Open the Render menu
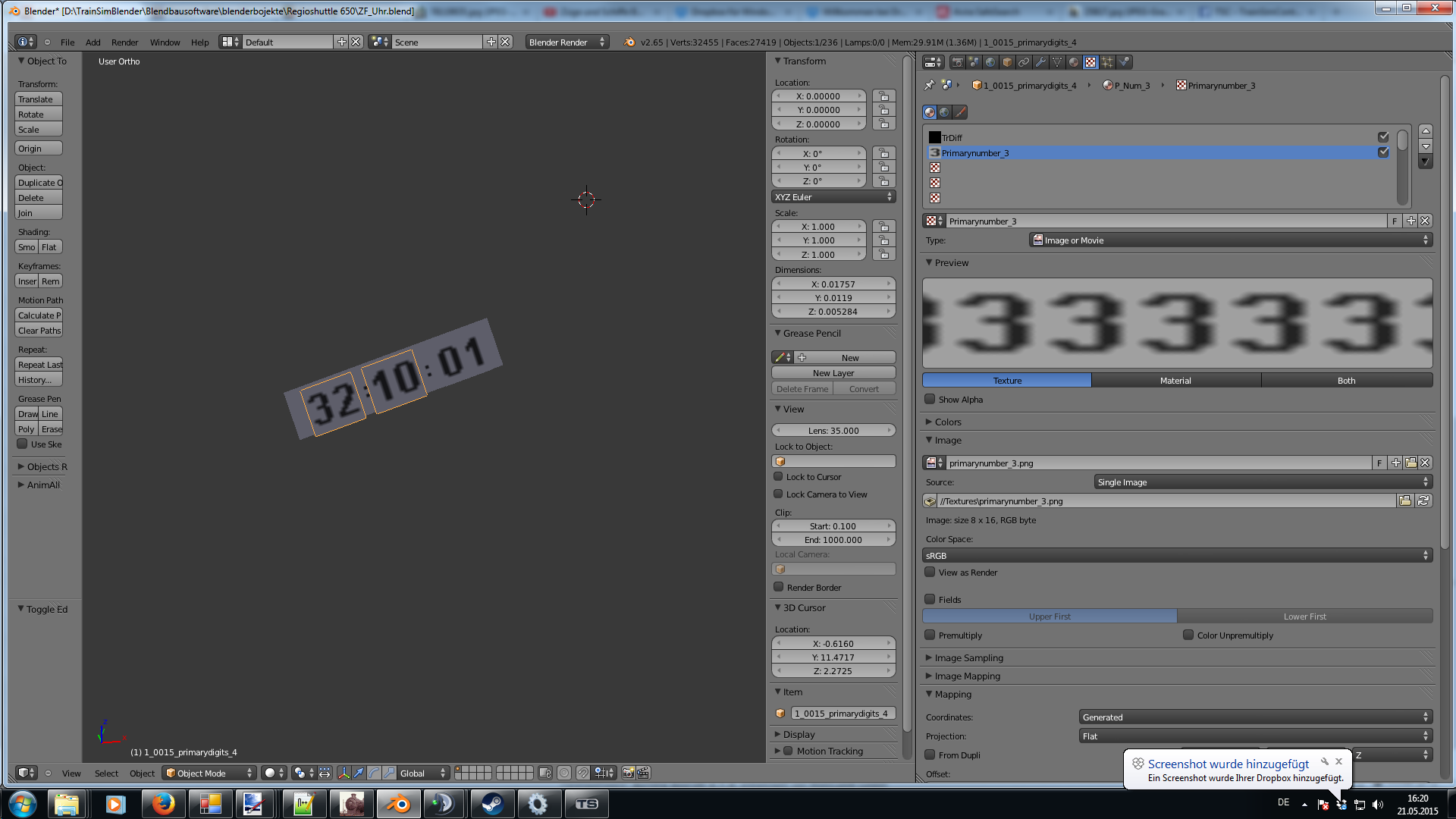The width and height of the screenshot is (1456, 819). (x=124, y=42)
